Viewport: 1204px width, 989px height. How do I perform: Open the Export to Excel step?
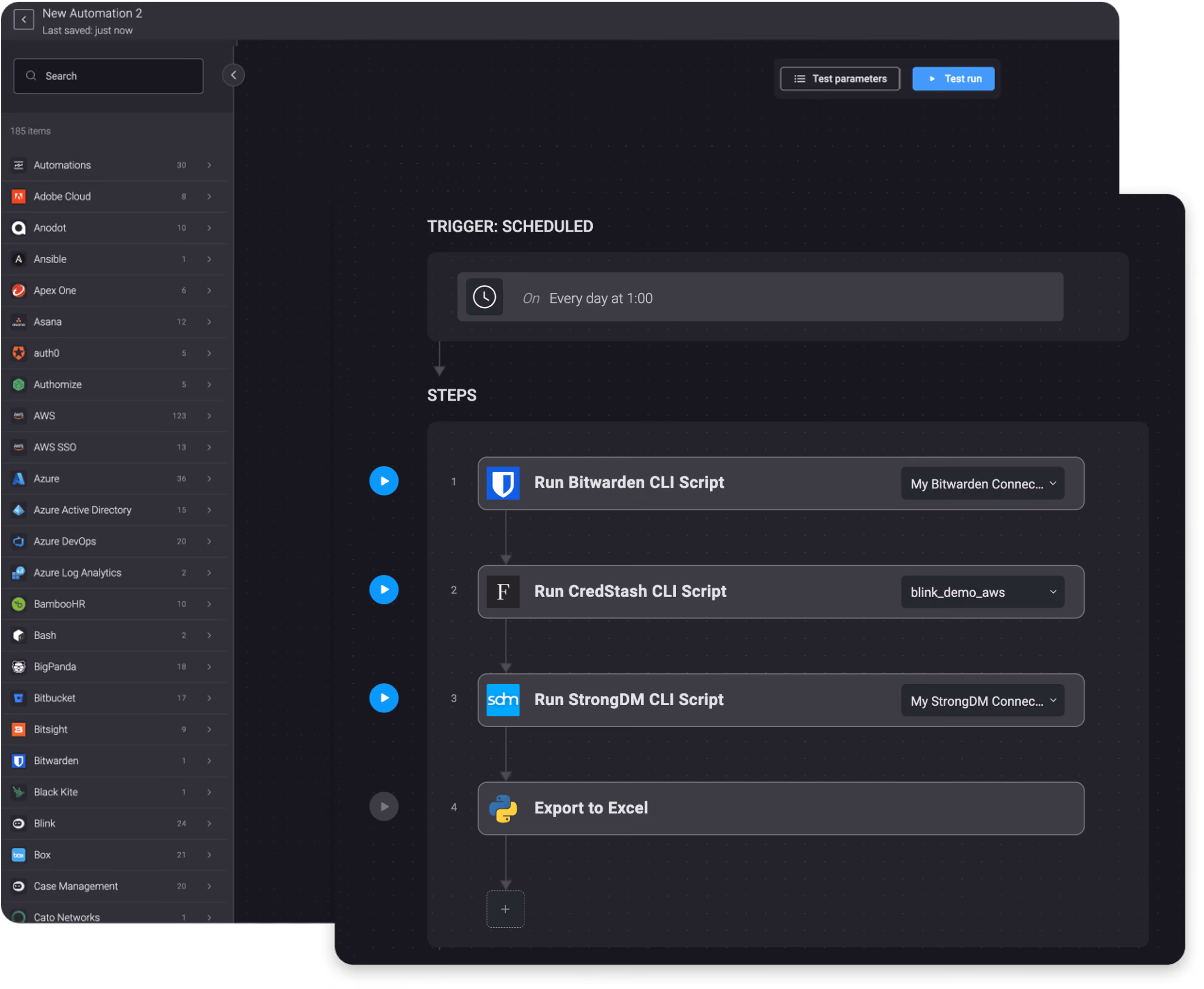click(x=781, y=809)
